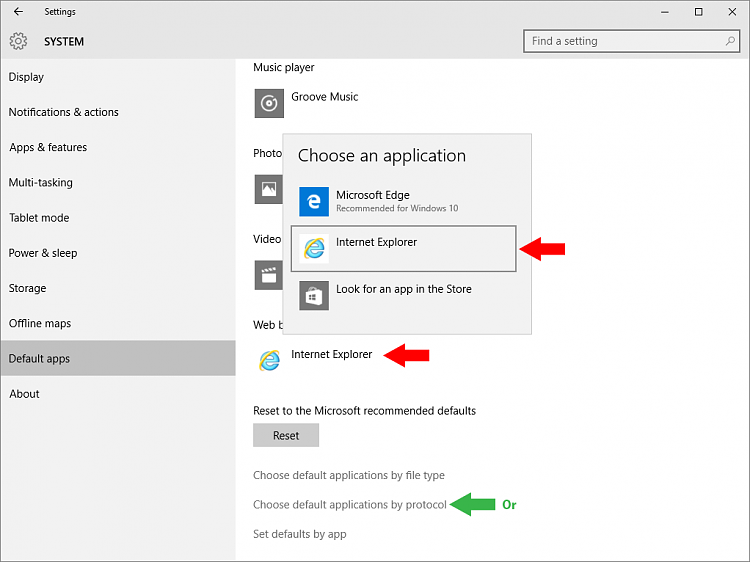Maximize the Settings window
The width and height of the screenshot is (750, 562).
[x=698, y=12]
